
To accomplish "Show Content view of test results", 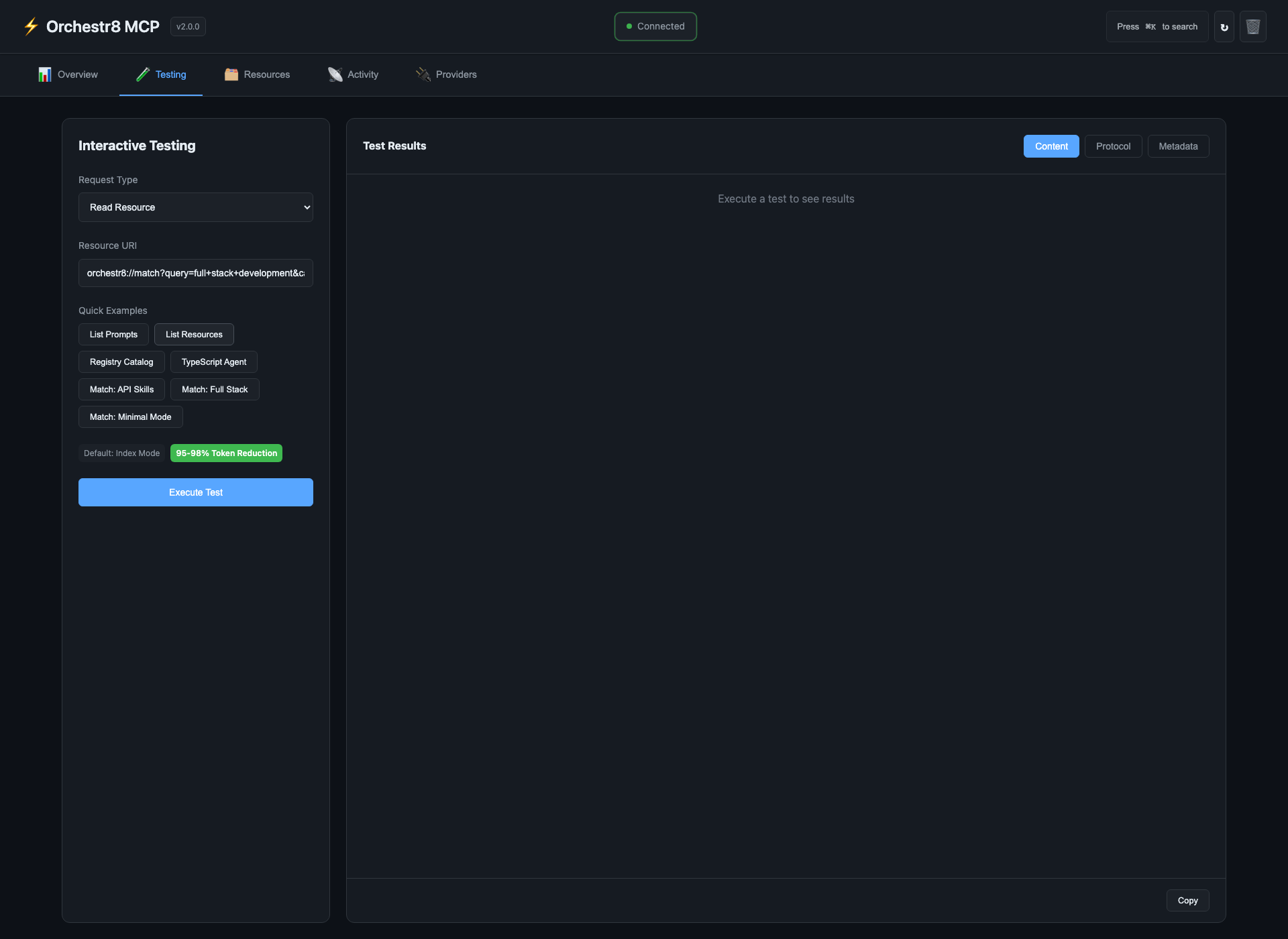I will click(x=1051, y=146).
